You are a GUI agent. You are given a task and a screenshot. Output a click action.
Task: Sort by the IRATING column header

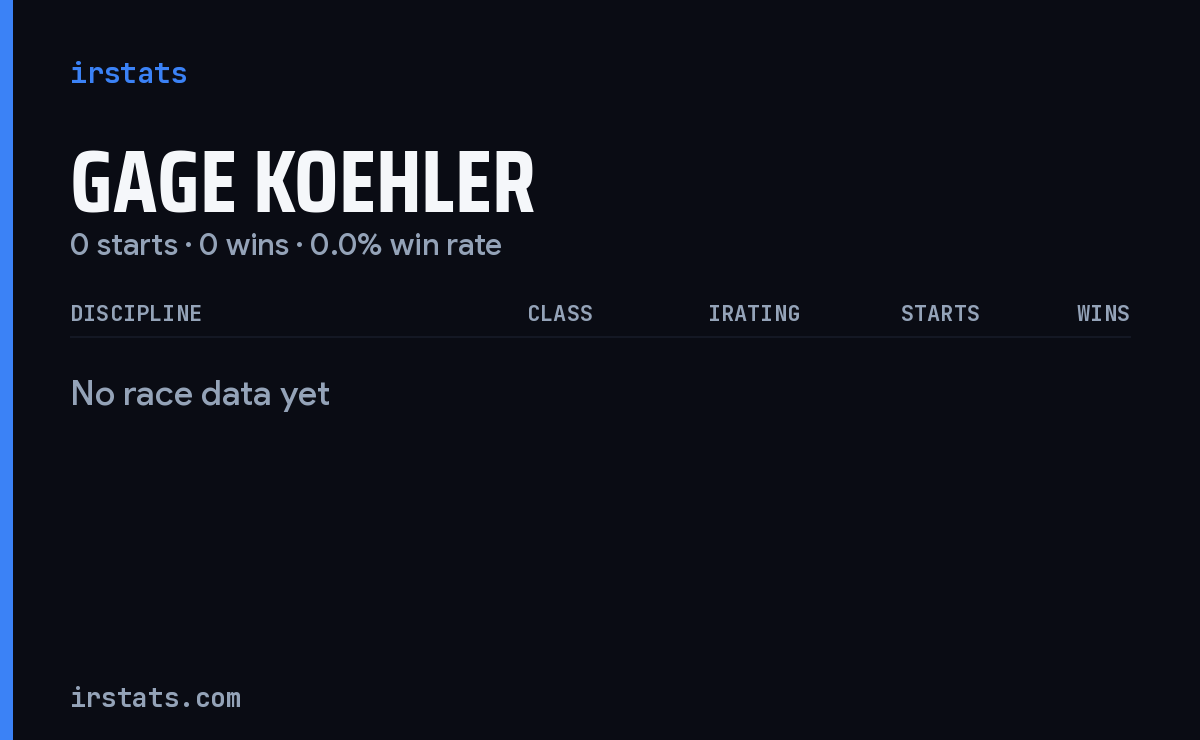[x=754, y=314]
